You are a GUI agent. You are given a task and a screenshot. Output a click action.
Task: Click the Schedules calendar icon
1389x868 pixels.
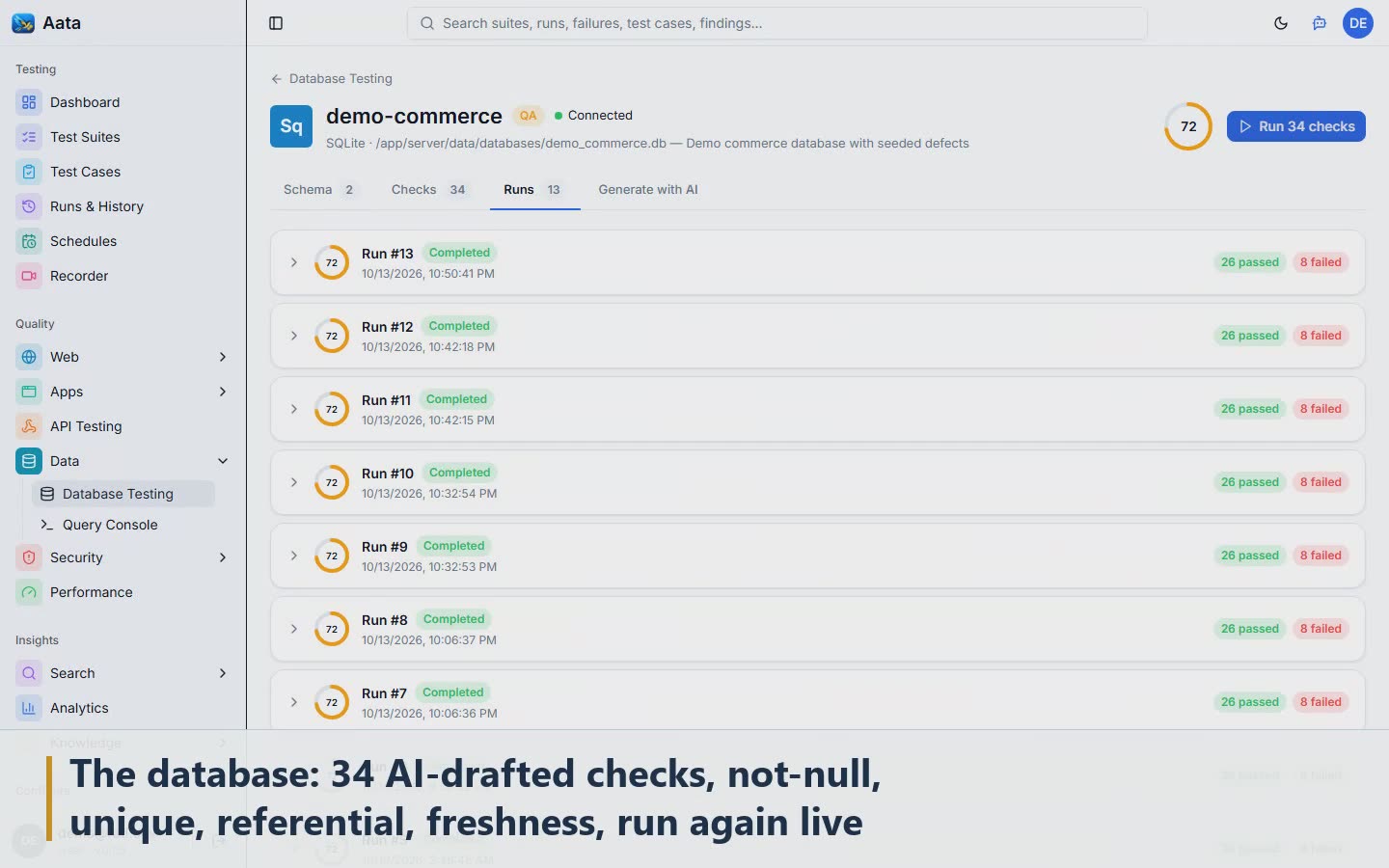[x=29, y=241]
